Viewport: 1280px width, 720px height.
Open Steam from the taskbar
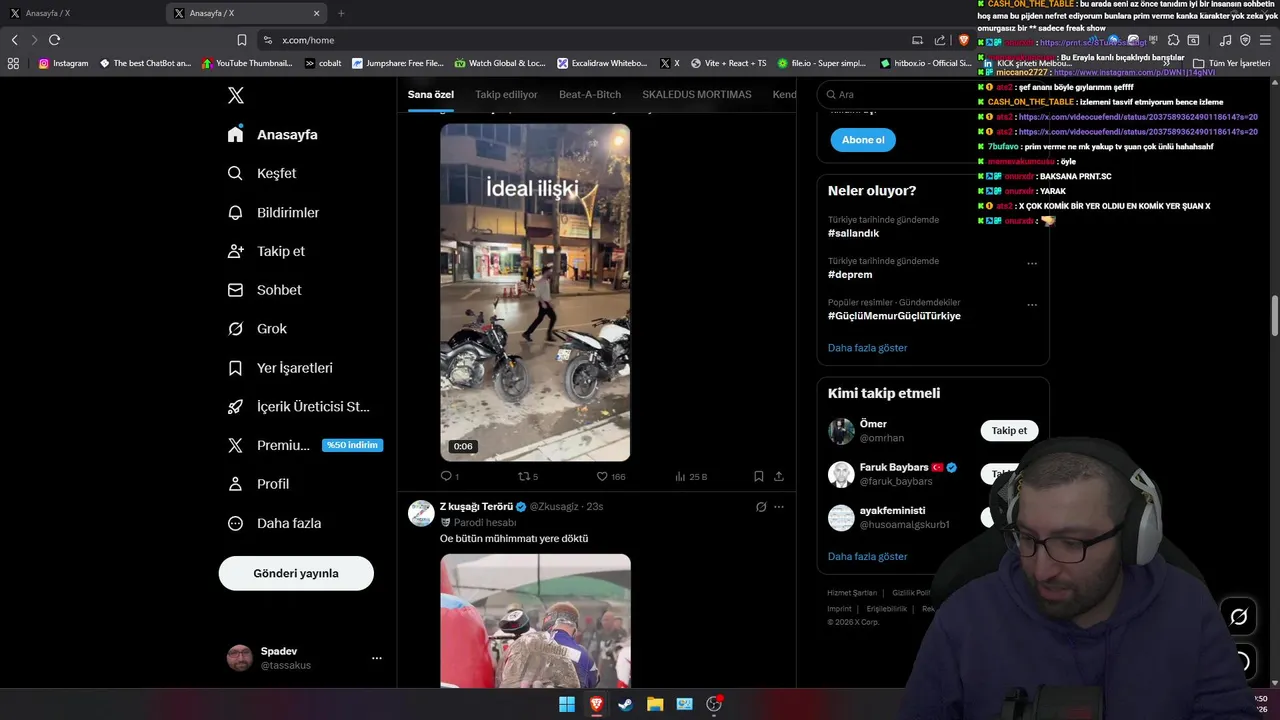(x=625, y=704)
